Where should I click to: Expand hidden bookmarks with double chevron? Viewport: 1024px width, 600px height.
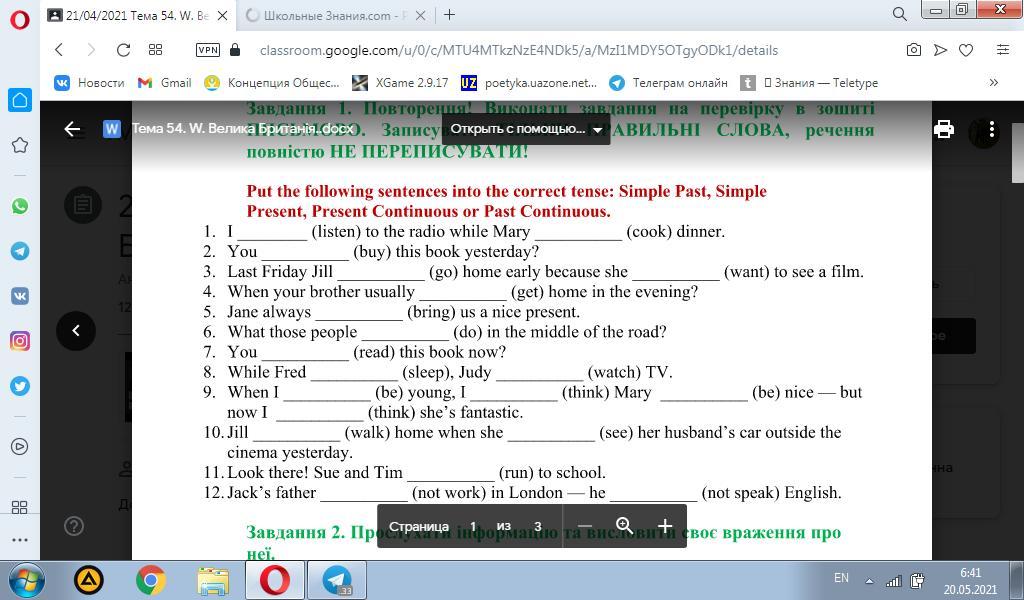pos(993,83)
